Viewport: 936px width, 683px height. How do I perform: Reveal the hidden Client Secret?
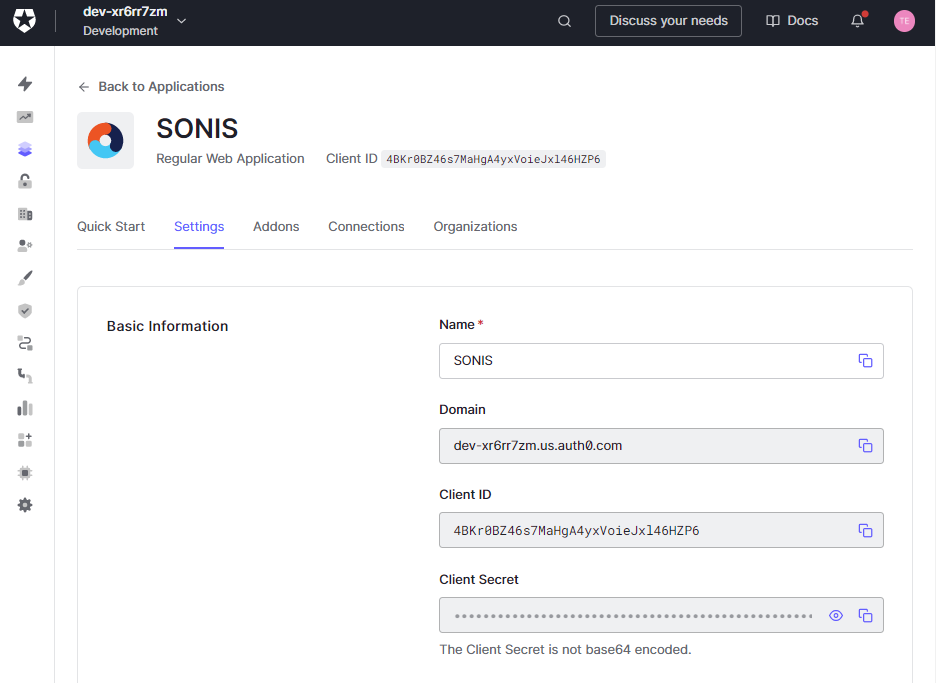point(835,615)
